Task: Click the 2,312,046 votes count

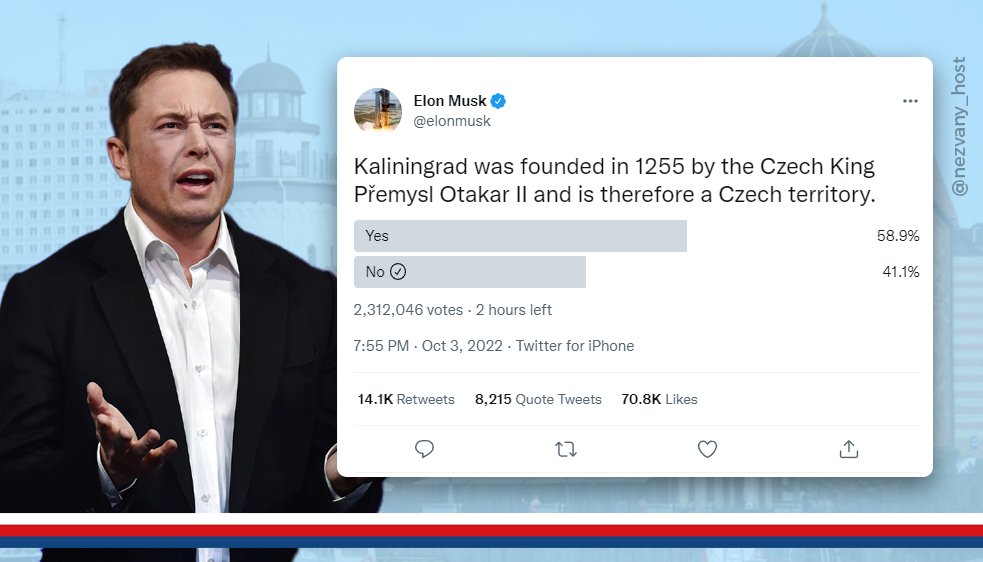Action: click(x=409, y=310)
